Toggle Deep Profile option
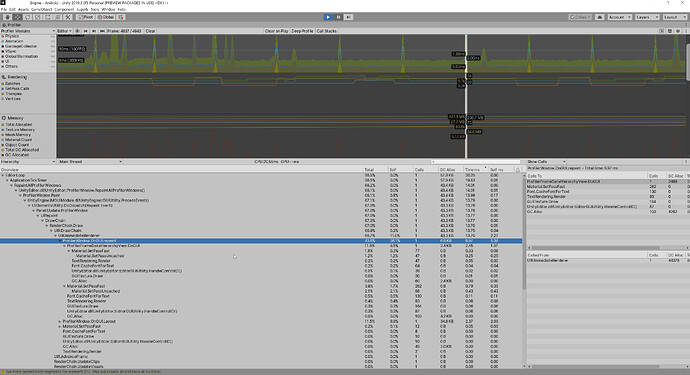The height and width of the screenshot is (375, 690). click(x=302, y=31)
